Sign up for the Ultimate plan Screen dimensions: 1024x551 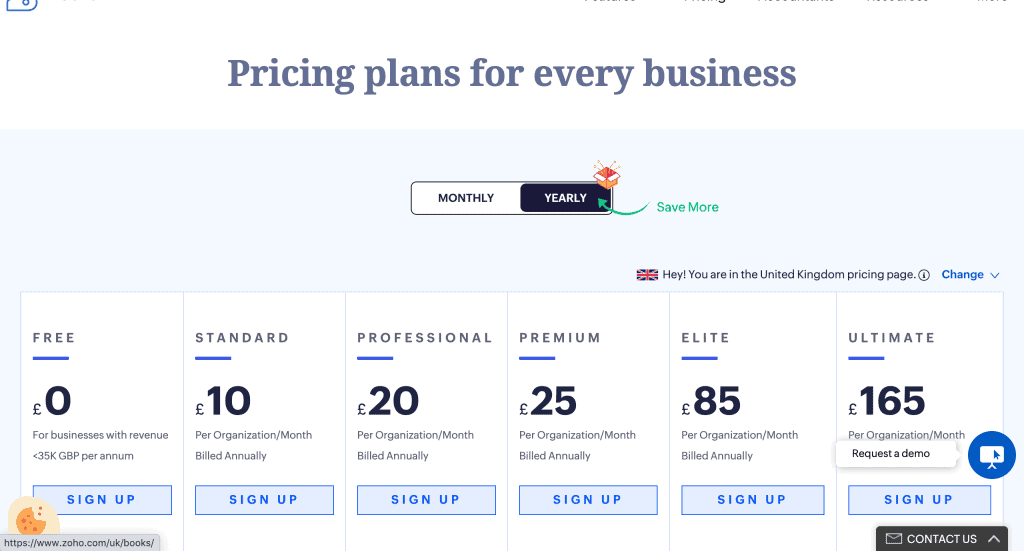click(918, 500)
